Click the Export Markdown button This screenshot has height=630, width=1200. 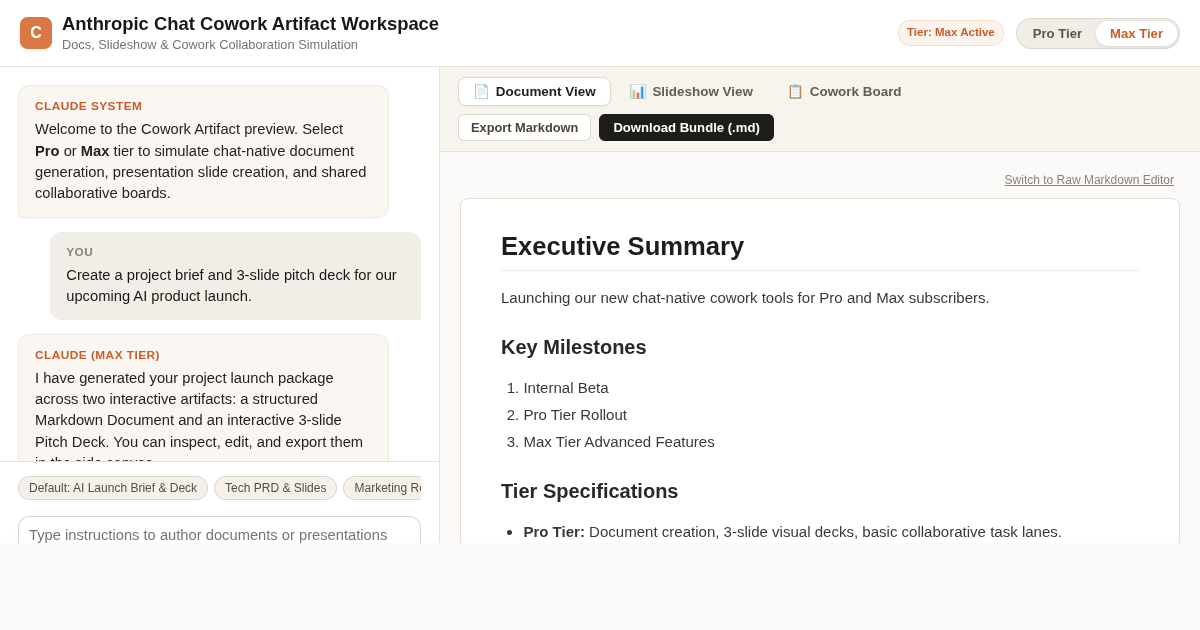click(x=524, y=128)
